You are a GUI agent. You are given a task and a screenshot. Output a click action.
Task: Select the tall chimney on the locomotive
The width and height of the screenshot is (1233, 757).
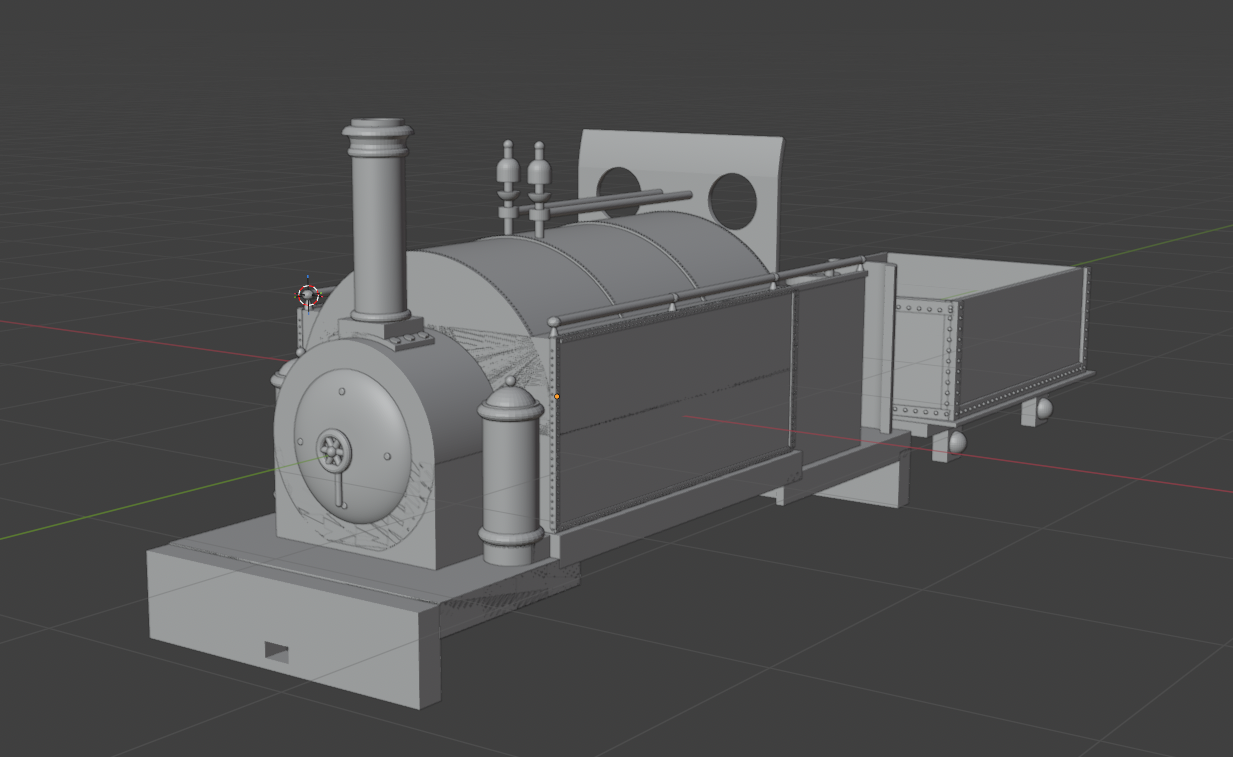(378, 222)
